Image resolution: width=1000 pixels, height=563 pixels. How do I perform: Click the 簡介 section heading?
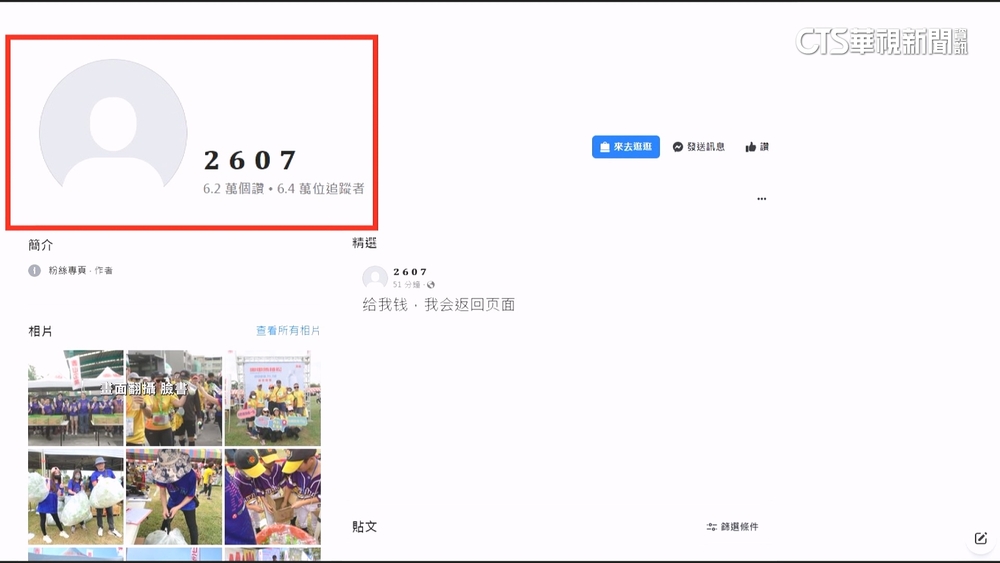[40, 245]
